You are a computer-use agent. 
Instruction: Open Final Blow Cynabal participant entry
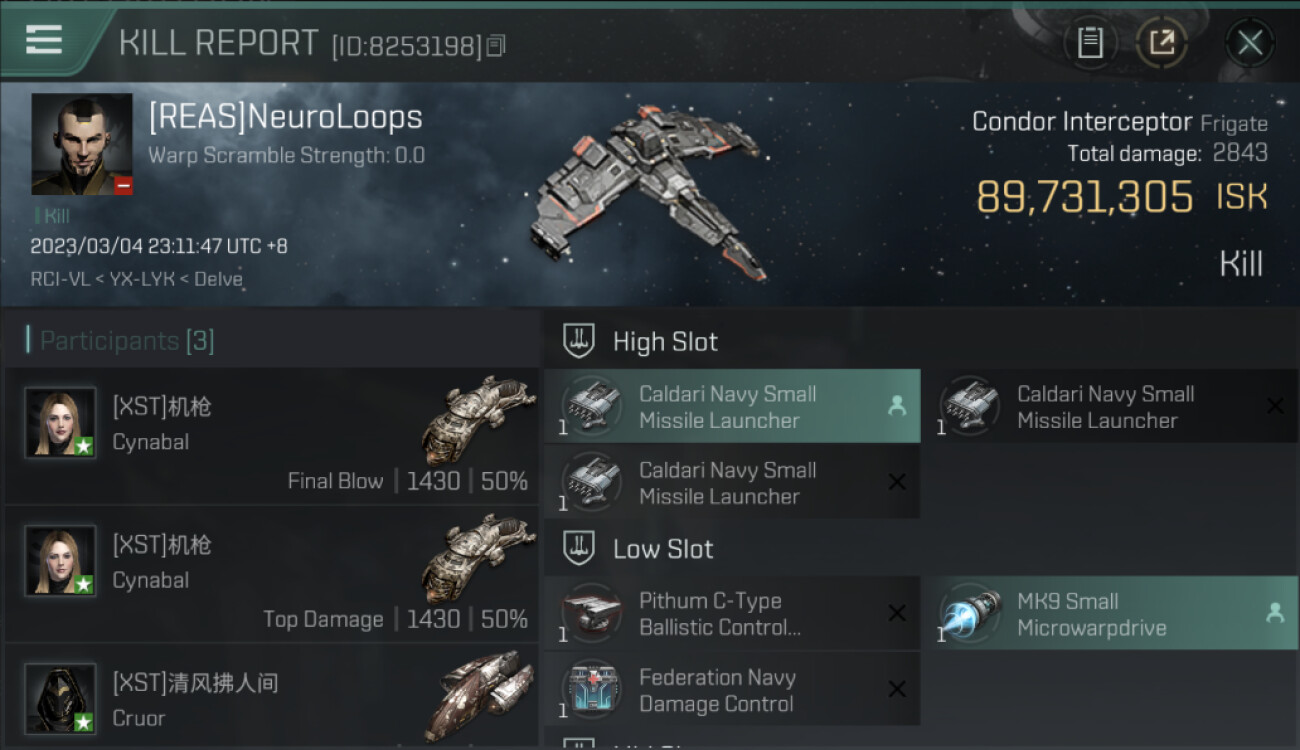point(271,436)
